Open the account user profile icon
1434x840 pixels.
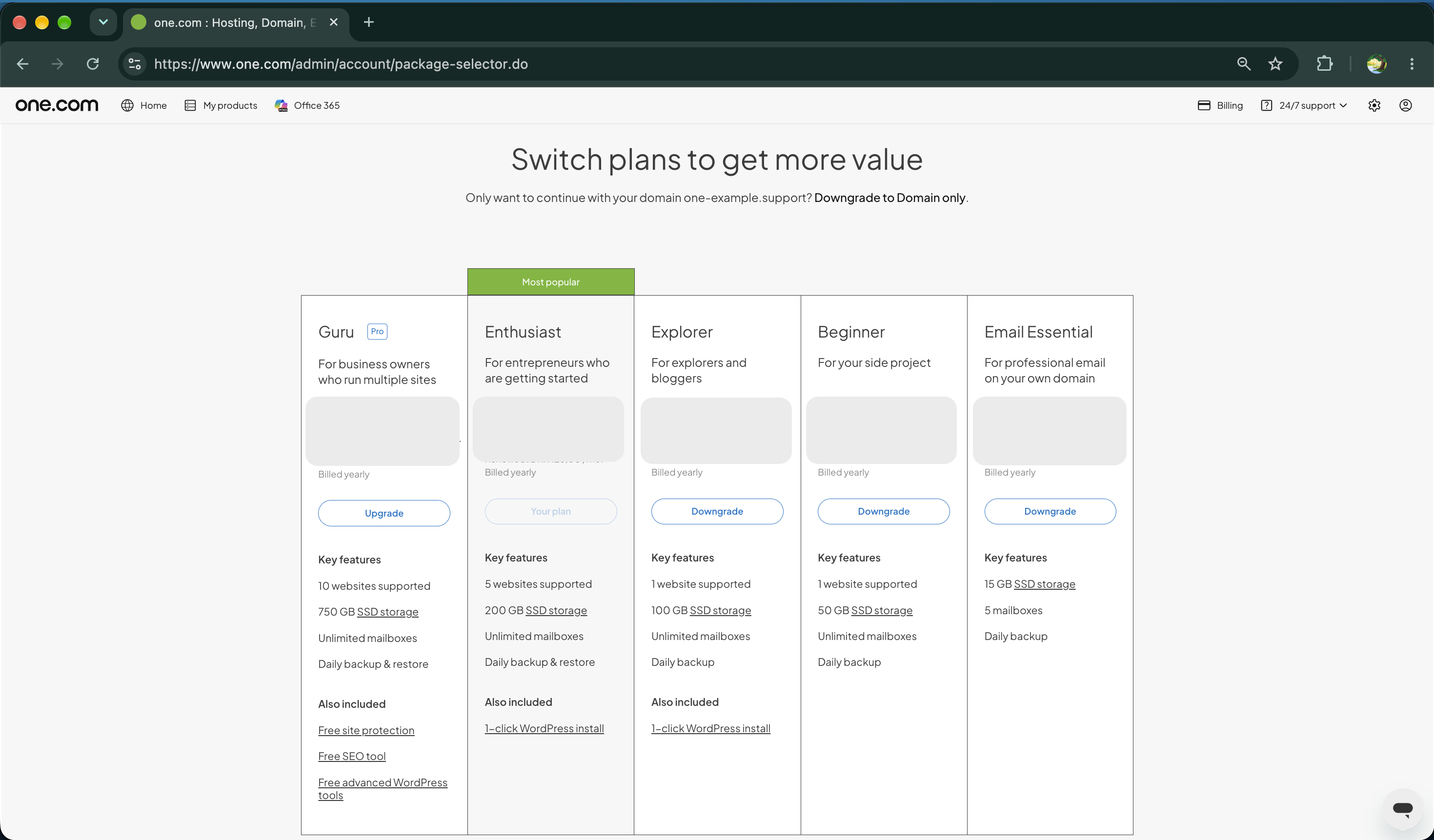pos(1406,105)
